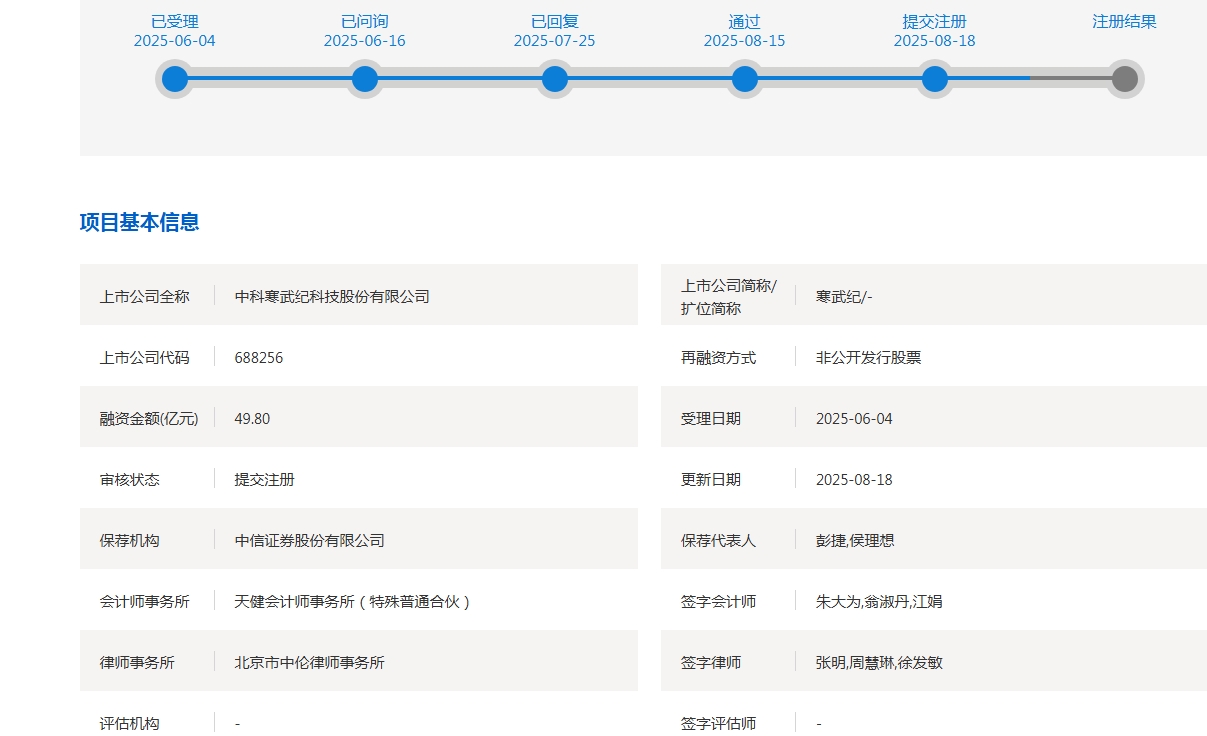Click the 更新日期 field label
Screen dimensions: 1207x736
pyautogui.click(x=711, y=479)
